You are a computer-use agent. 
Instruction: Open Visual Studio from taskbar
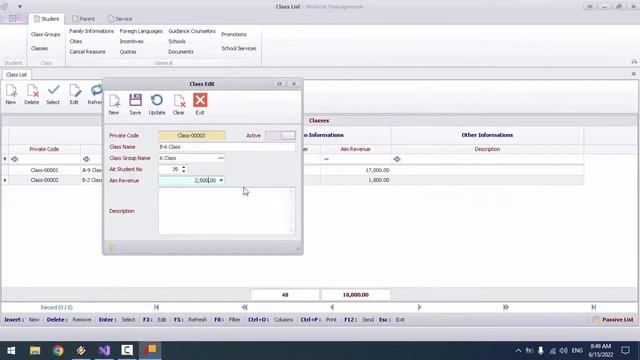[x=104, y=350]
